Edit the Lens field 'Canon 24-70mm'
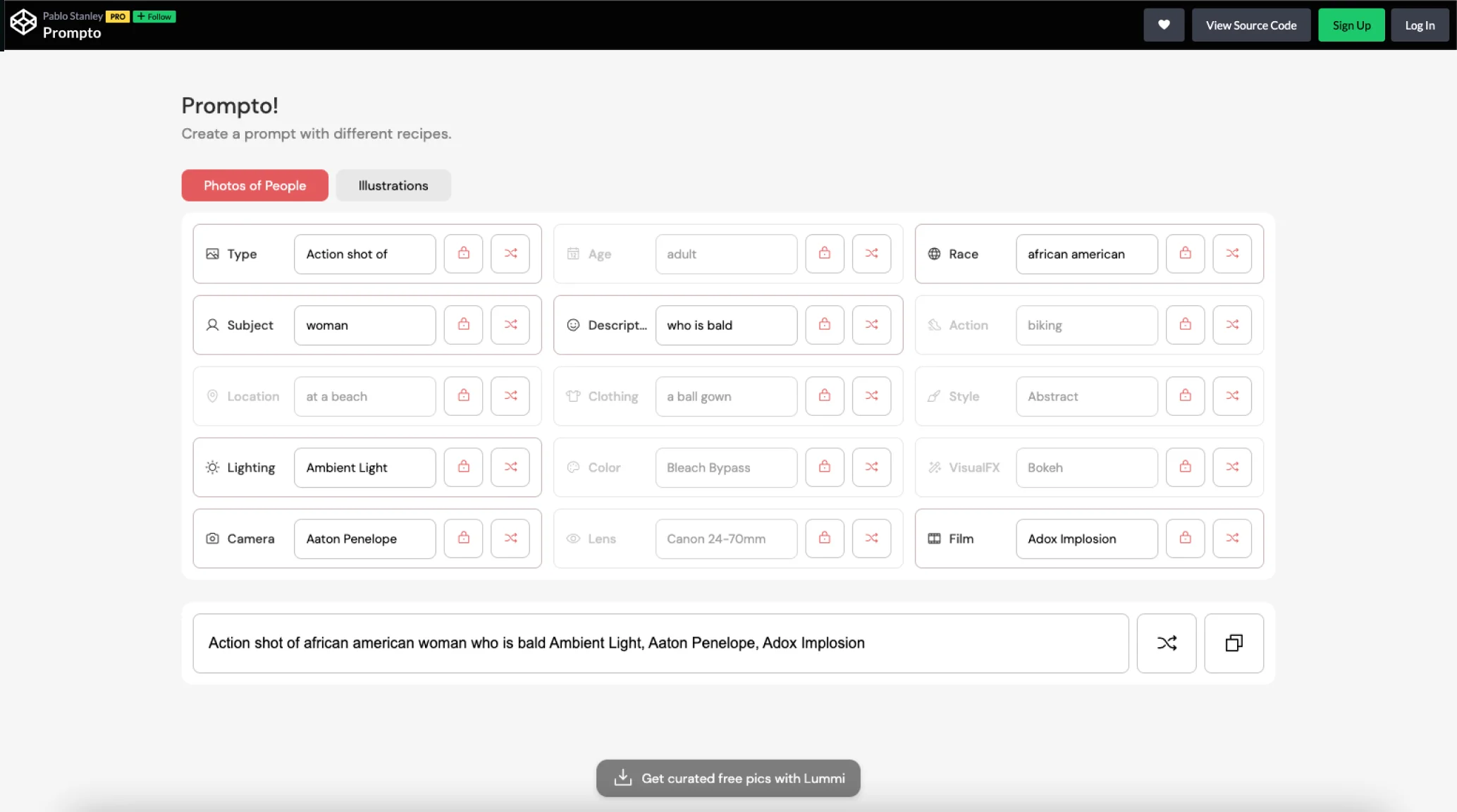This screenshot has width=1457, height=812. (x=726, y=539)
